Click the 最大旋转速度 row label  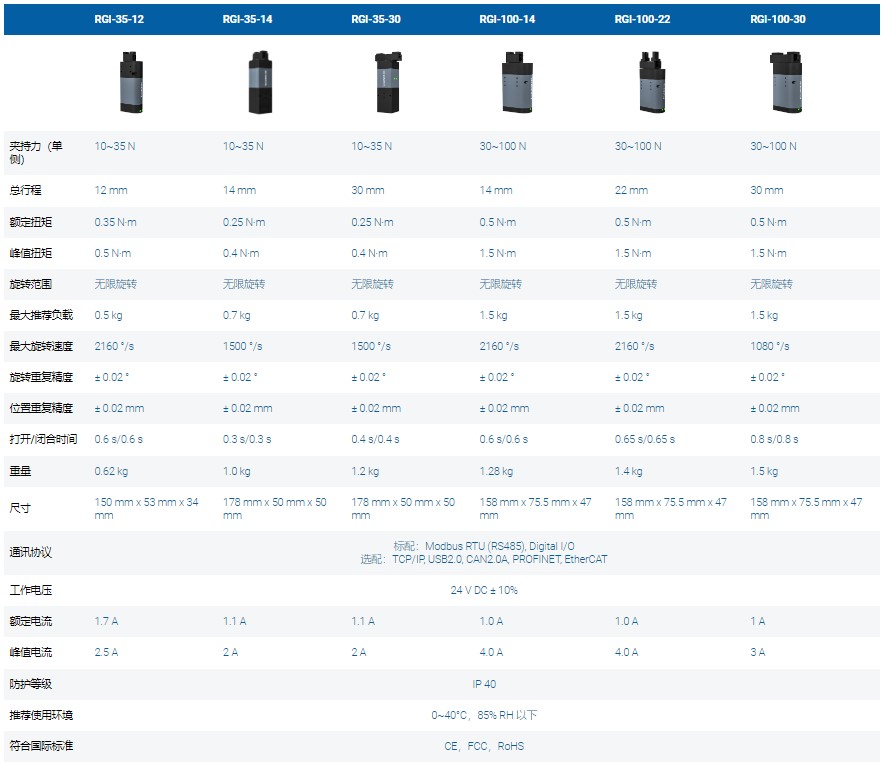41,346
